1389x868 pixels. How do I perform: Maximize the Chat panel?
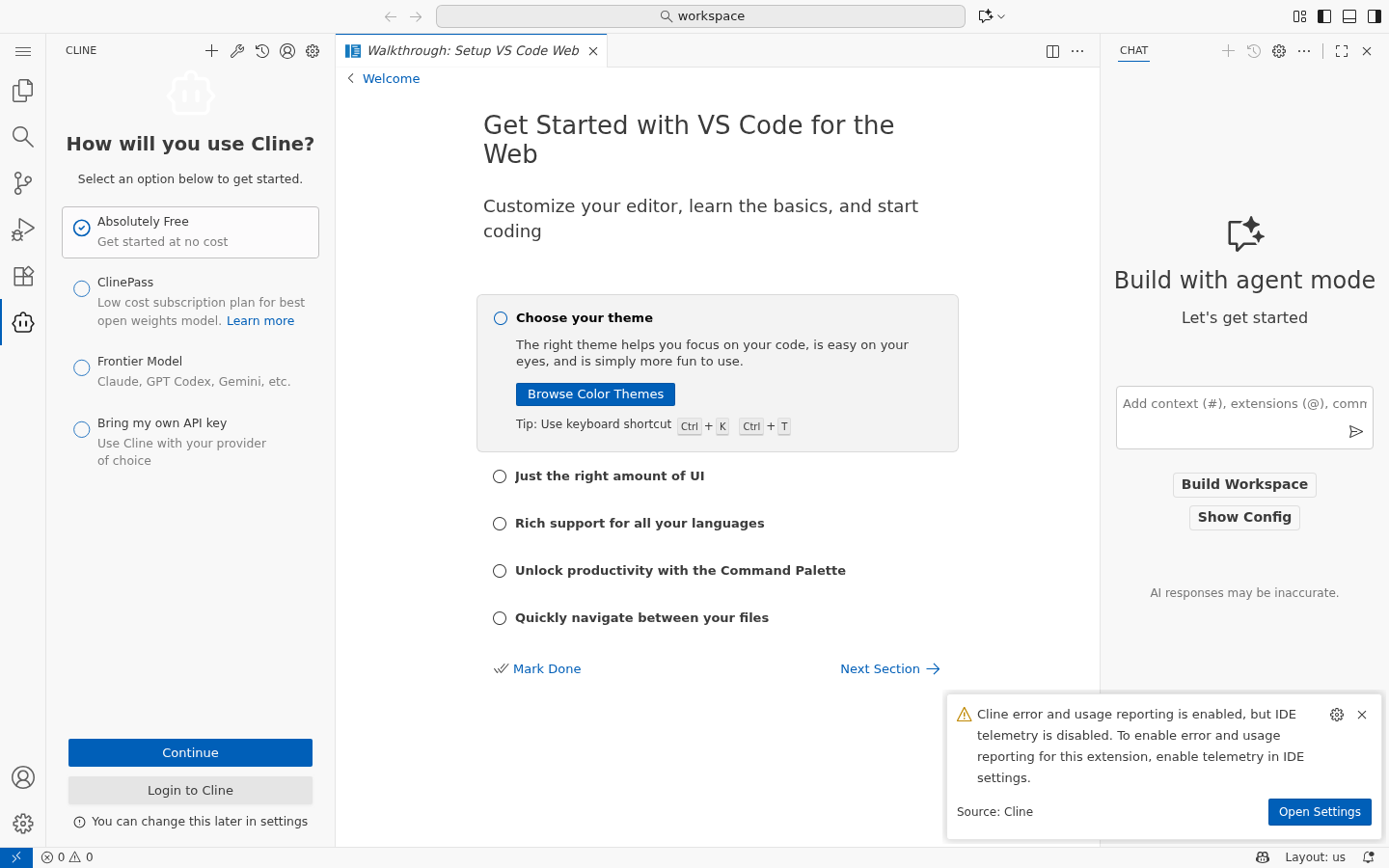(1342, 51)
